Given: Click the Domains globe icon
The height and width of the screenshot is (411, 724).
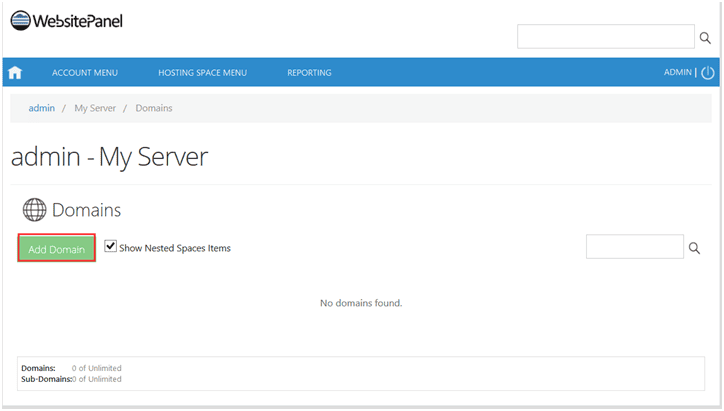Looking at the screenshot, I should point(35,210).
